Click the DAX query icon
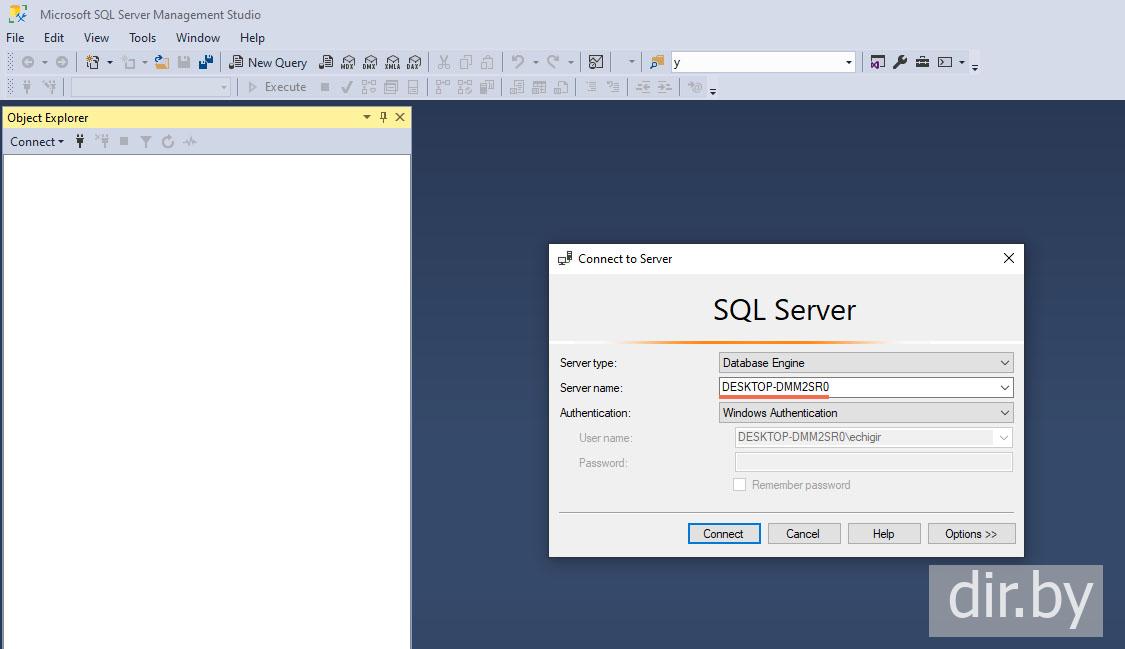The width and height of the screenshot is (1125, 649). point(414,62)
